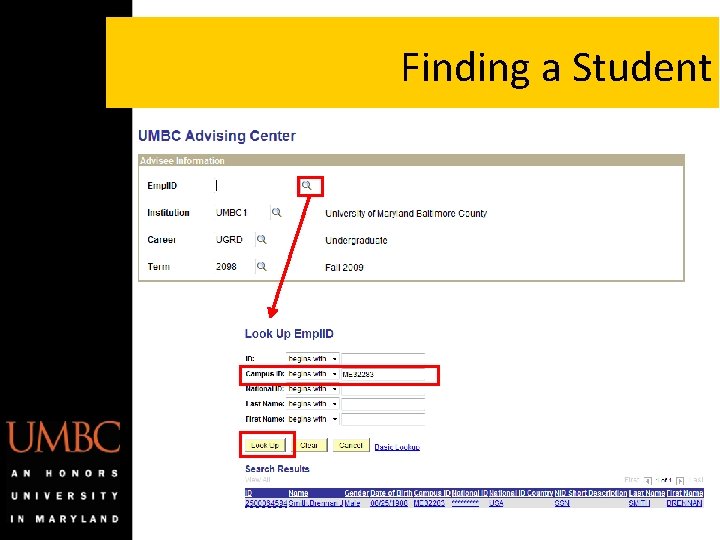Screen dimensions: 720x540
Task: Sort results by National ID column header
Action: pyautogui.click(x=470, y=493)
